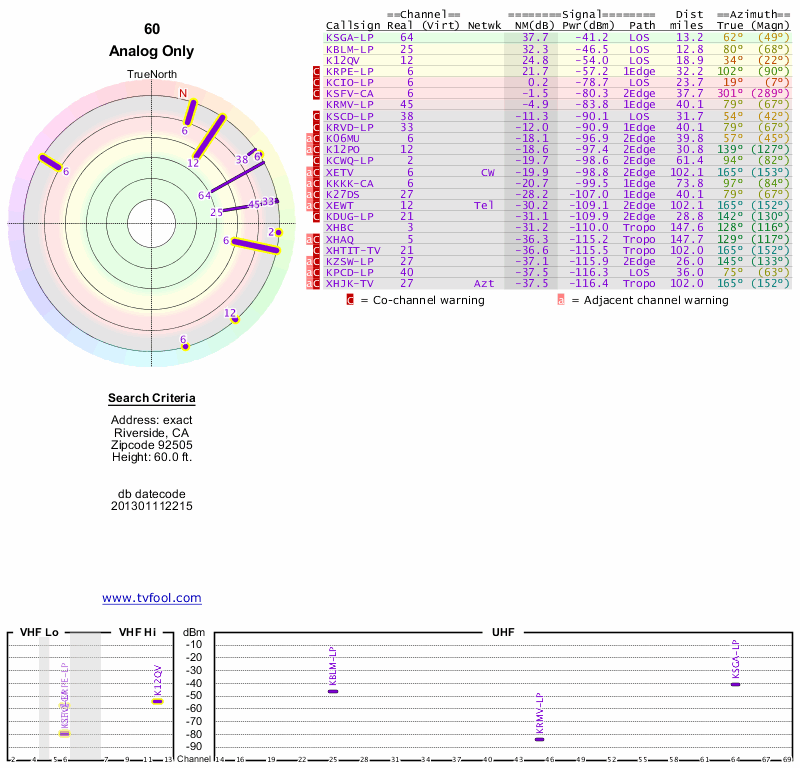This screenshot has width=800, height=768.
Task: Open the www.tvfool.com link
Action: point(152,598)
